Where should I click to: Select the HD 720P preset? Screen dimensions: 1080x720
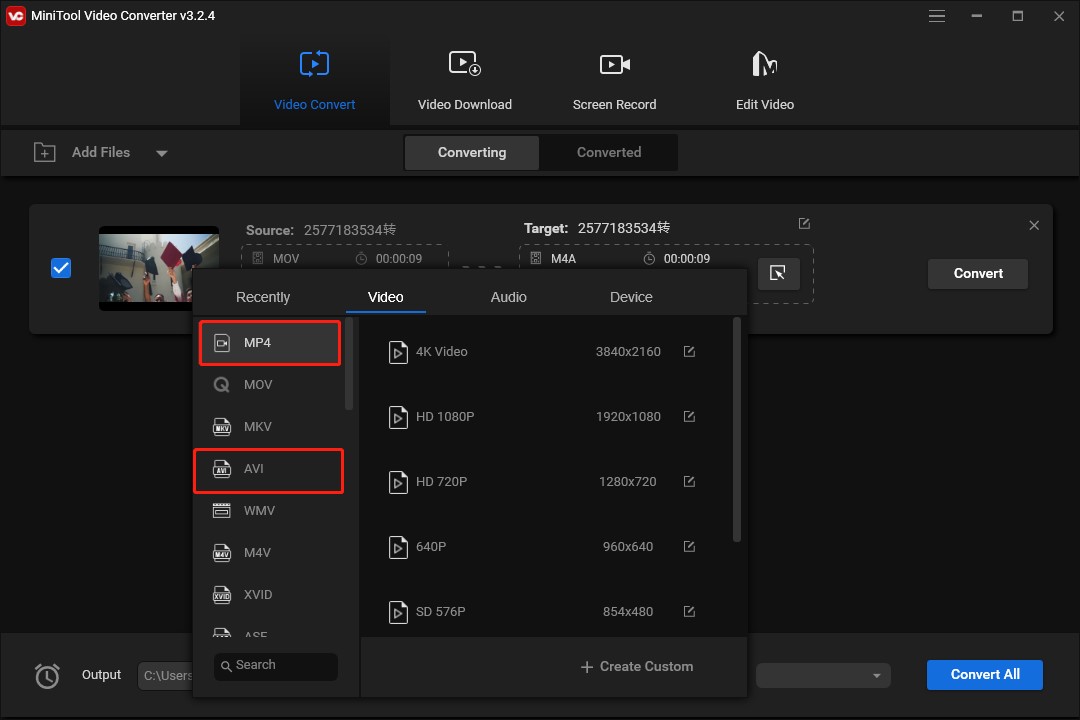544,481
